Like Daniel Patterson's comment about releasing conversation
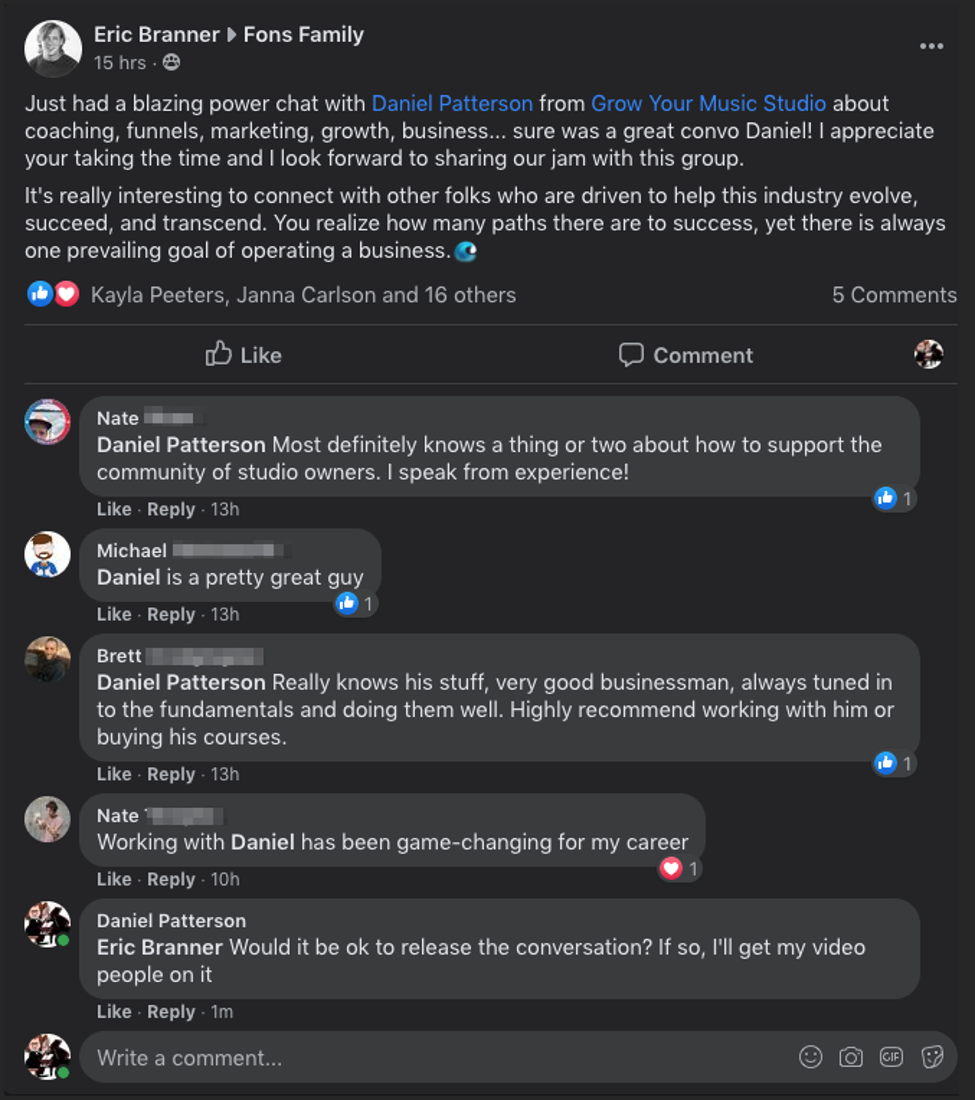 tap(114, 1012)
